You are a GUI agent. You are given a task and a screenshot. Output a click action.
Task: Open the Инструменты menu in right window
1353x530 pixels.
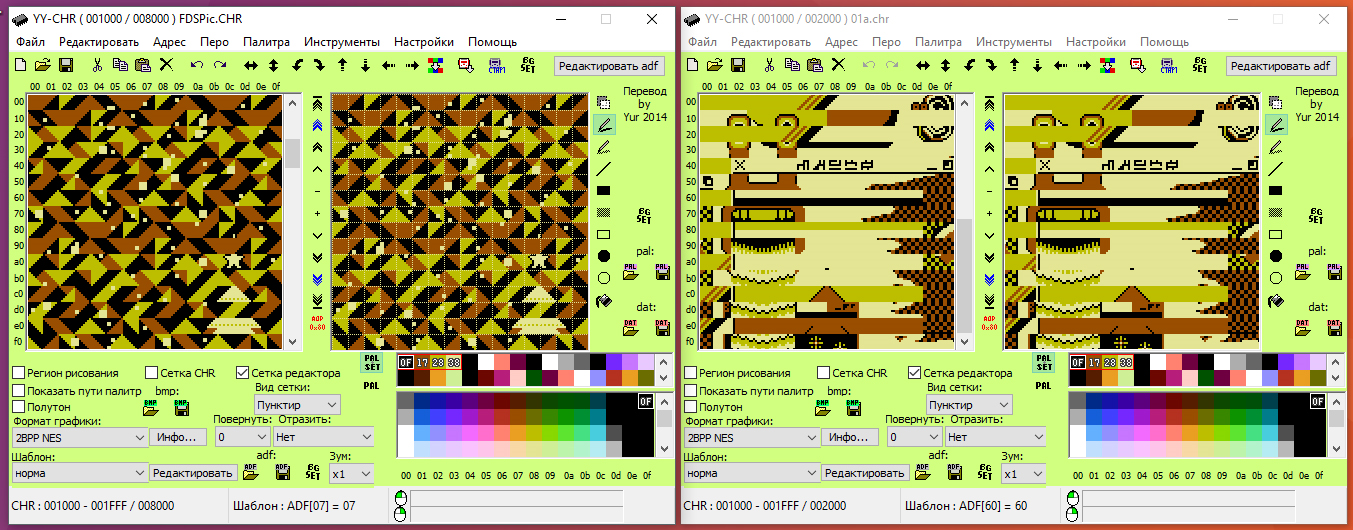pyautogui.click(x=1014, y=42)
